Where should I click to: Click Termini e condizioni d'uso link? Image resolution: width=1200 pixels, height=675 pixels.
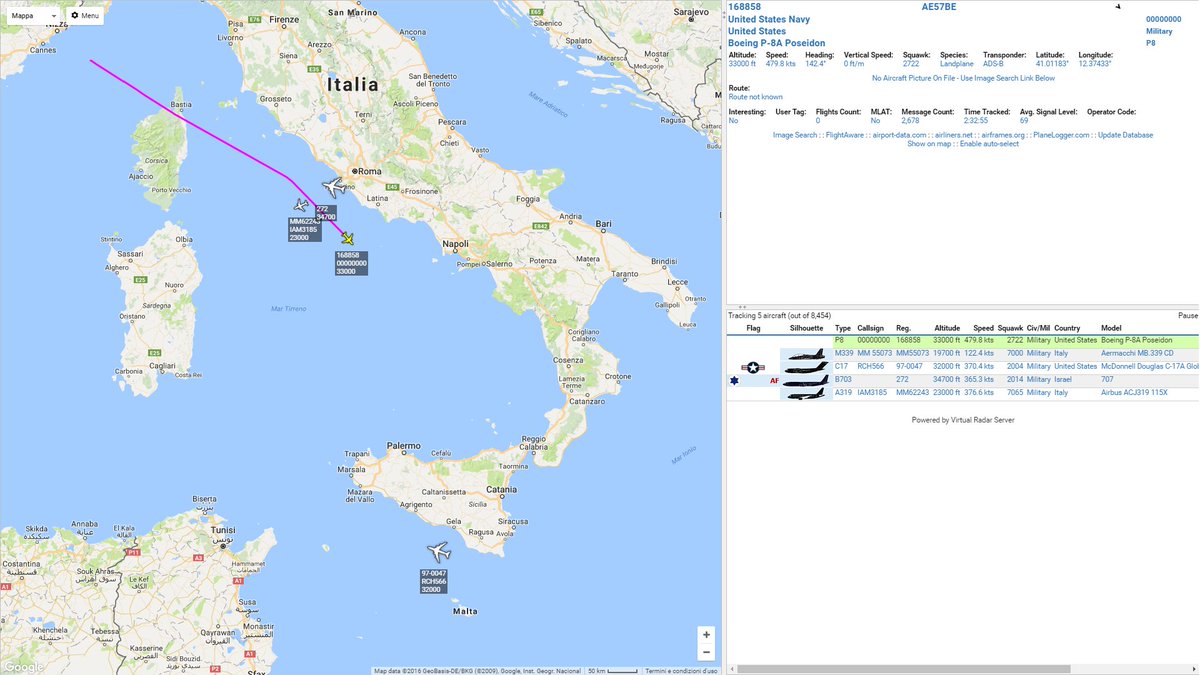681,670
